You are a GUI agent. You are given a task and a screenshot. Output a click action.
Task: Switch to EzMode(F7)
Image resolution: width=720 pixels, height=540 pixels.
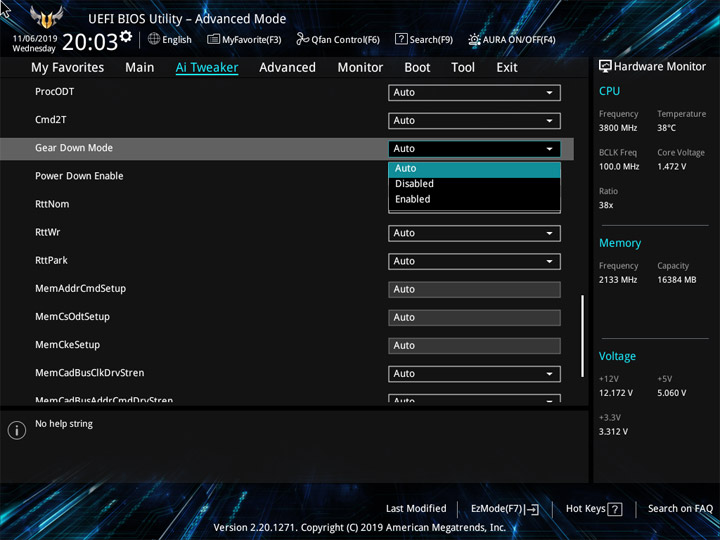click(x=505, y=509)
